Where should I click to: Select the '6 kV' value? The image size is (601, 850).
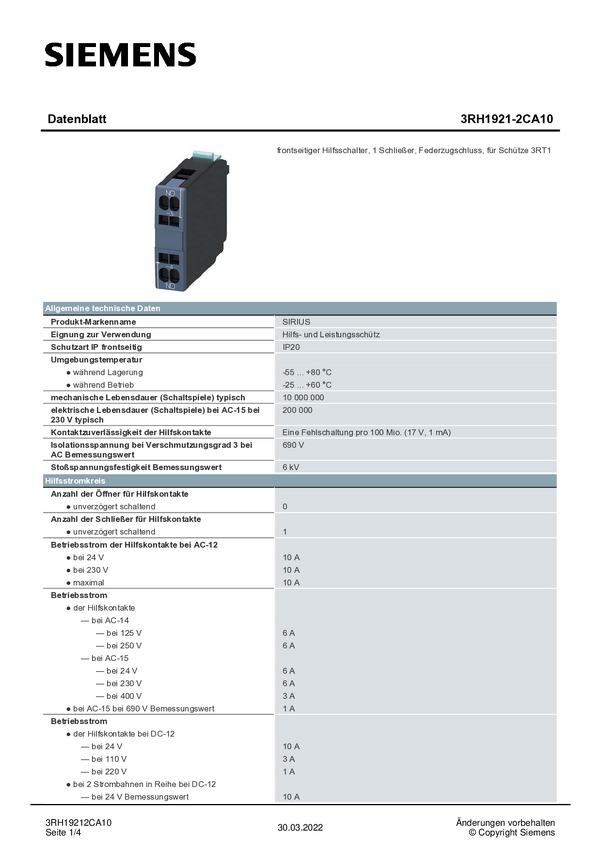pyautogui.click(x=290, y=467)
